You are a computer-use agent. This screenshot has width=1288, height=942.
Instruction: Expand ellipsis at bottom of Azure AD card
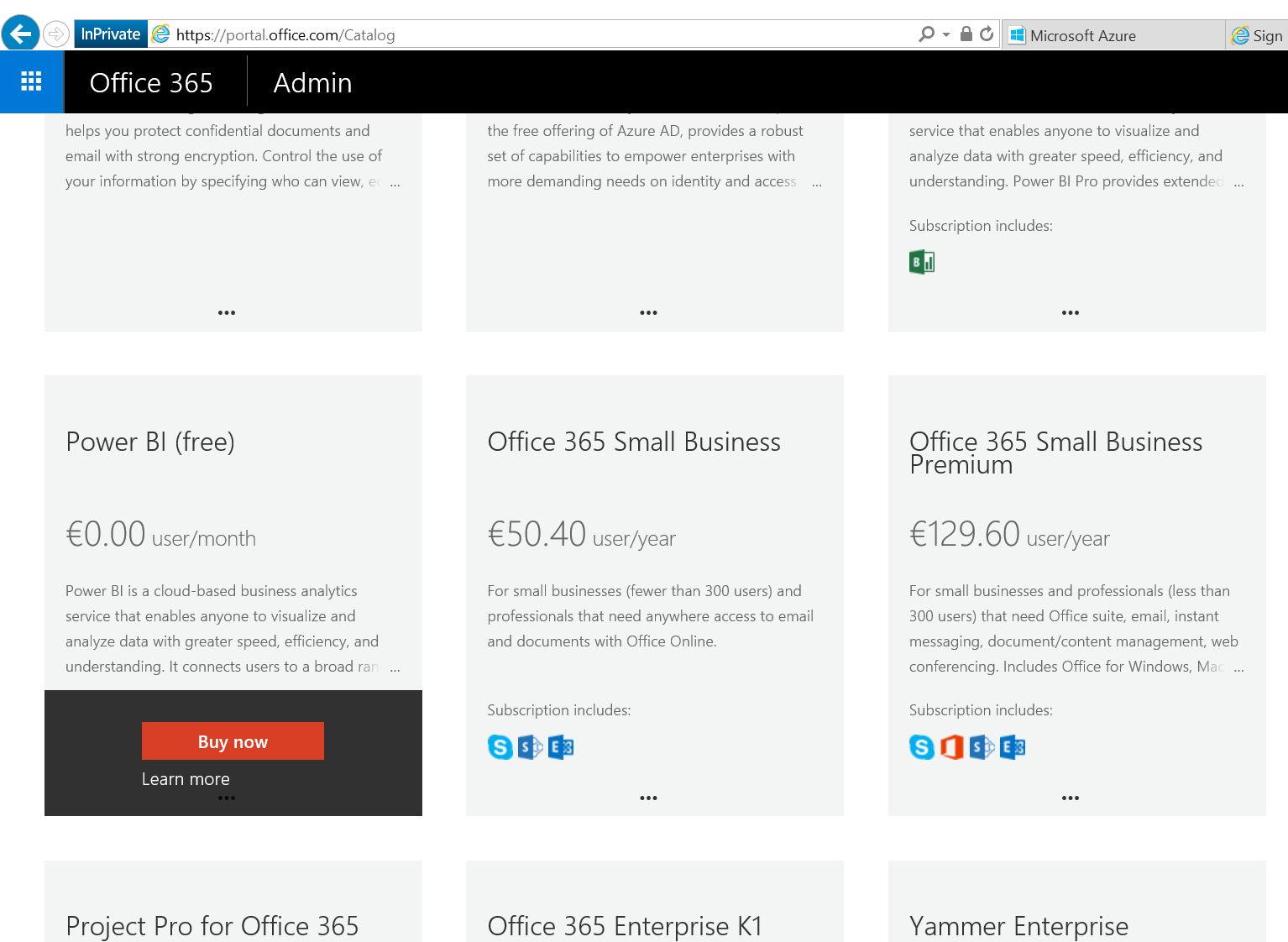[x=648, y=312]
